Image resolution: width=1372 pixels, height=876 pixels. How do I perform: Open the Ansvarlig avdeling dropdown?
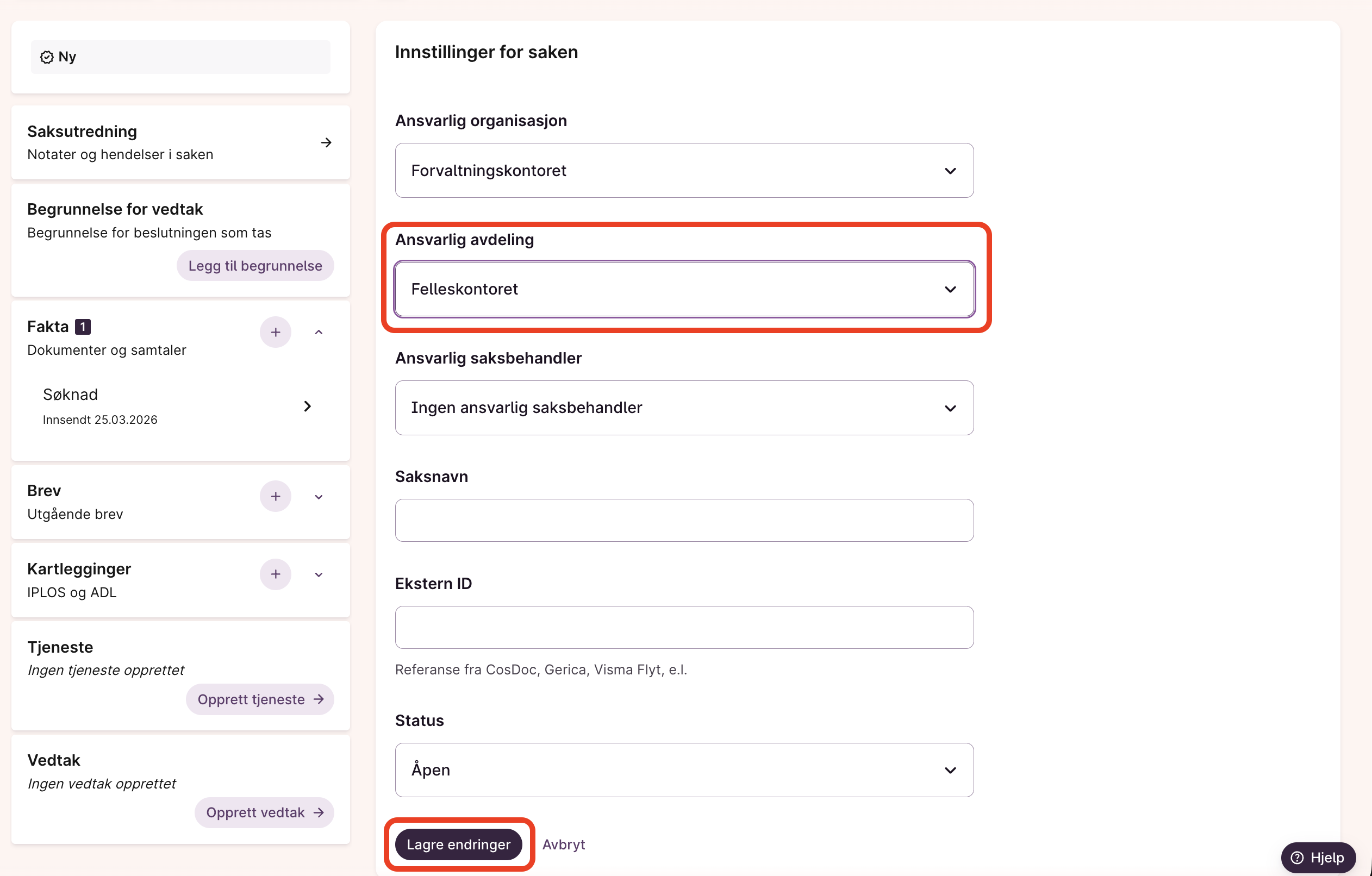coord(684,289)
